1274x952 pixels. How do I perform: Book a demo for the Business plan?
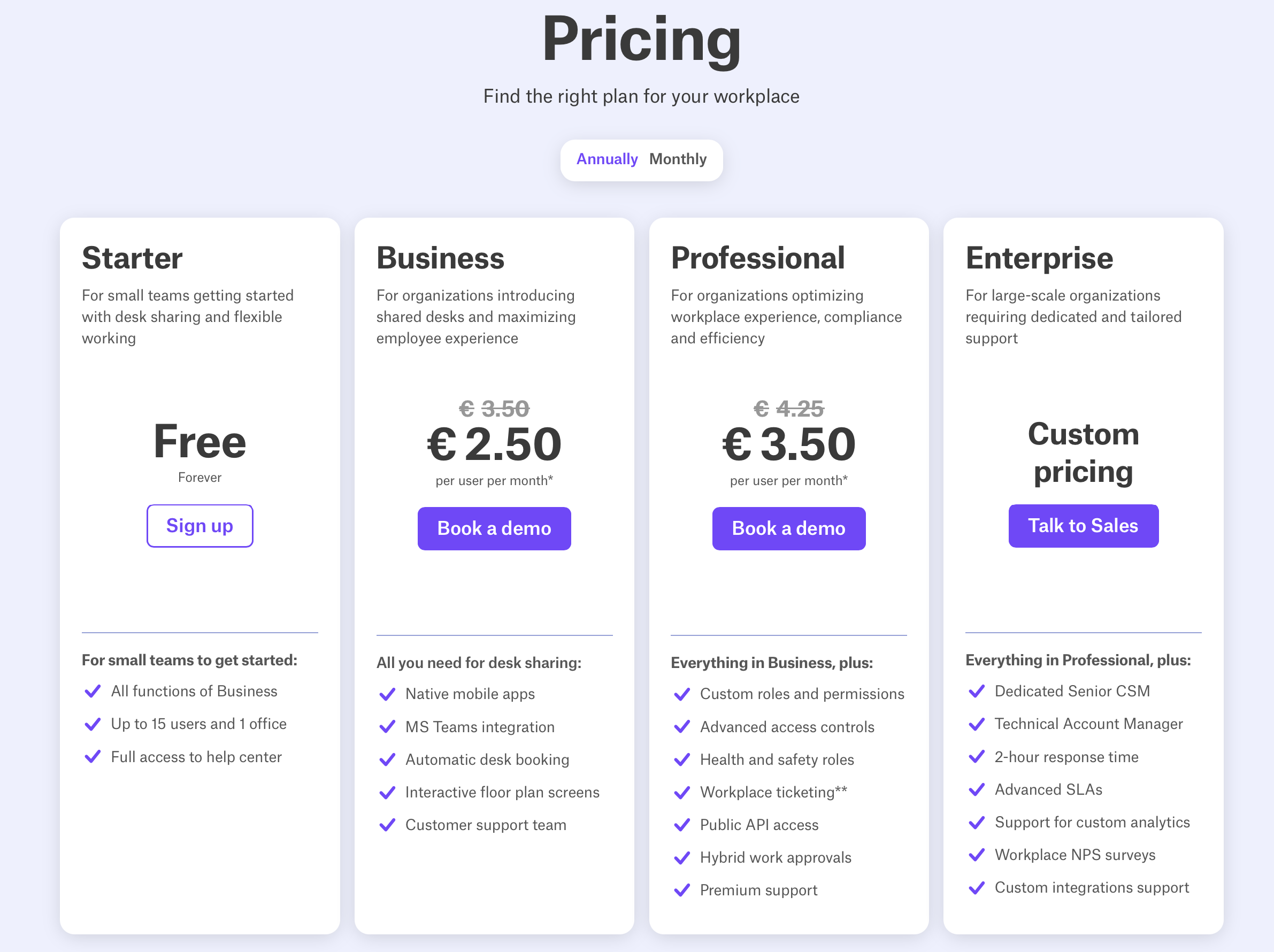(x=494, y=528)
